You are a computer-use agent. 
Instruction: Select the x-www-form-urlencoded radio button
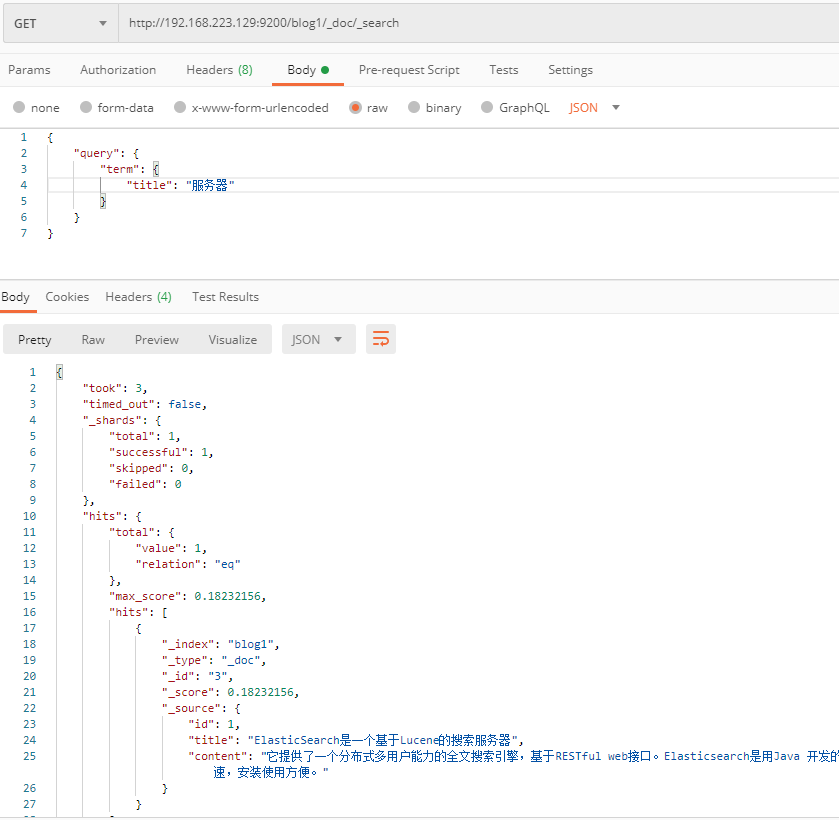pos(180,108)
